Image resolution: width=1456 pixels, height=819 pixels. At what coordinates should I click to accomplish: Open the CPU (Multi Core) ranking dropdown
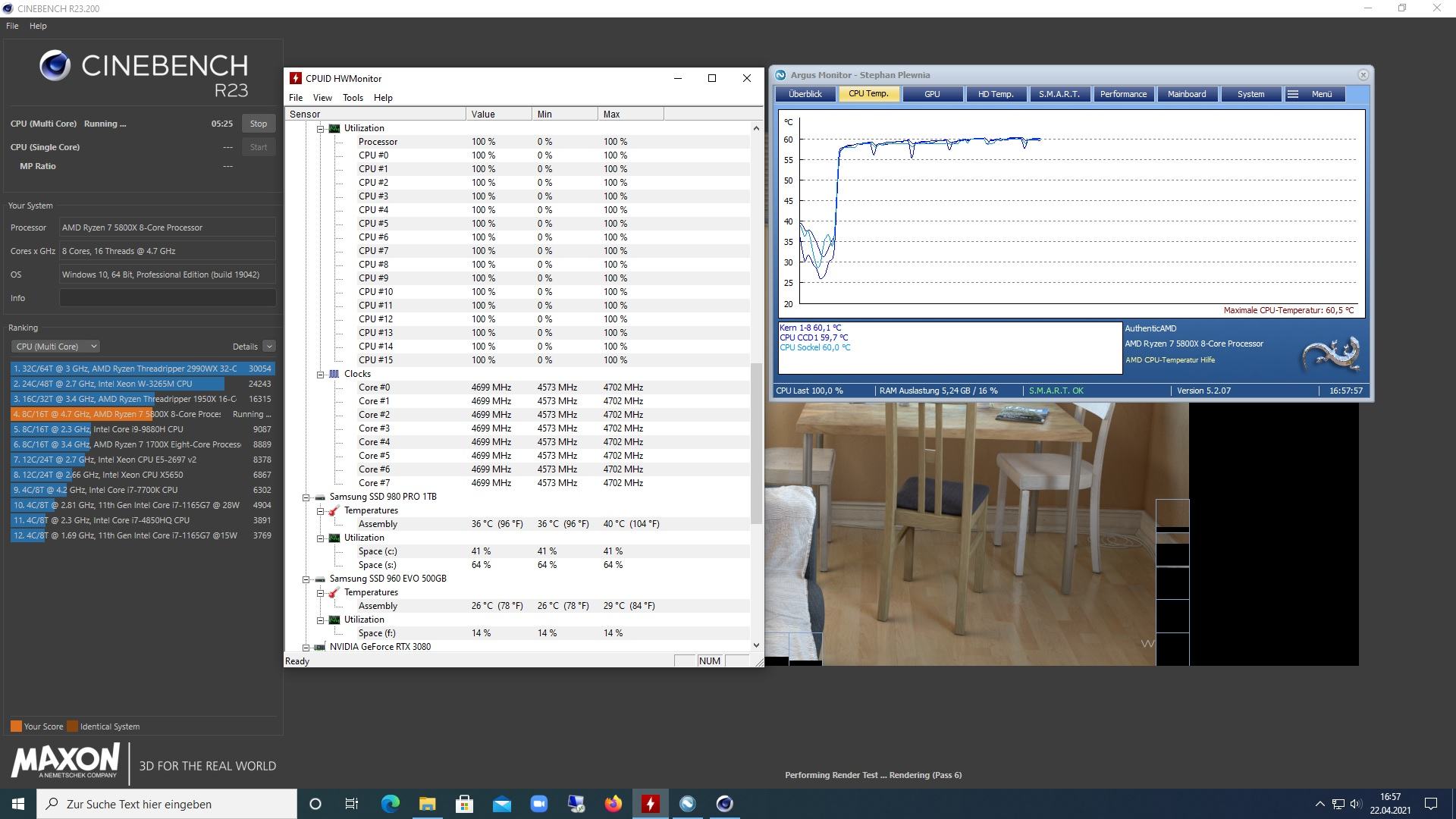tap(55, 347)
